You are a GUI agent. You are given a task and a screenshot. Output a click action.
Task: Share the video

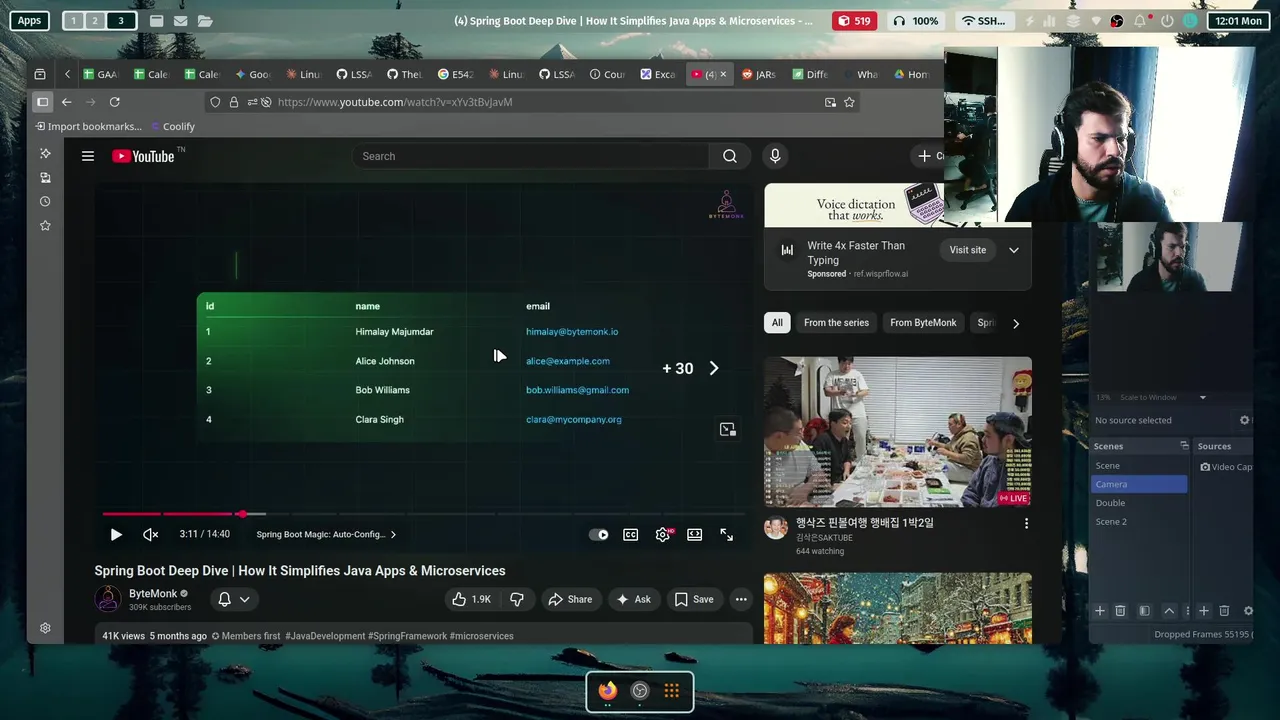pos(570,599)
